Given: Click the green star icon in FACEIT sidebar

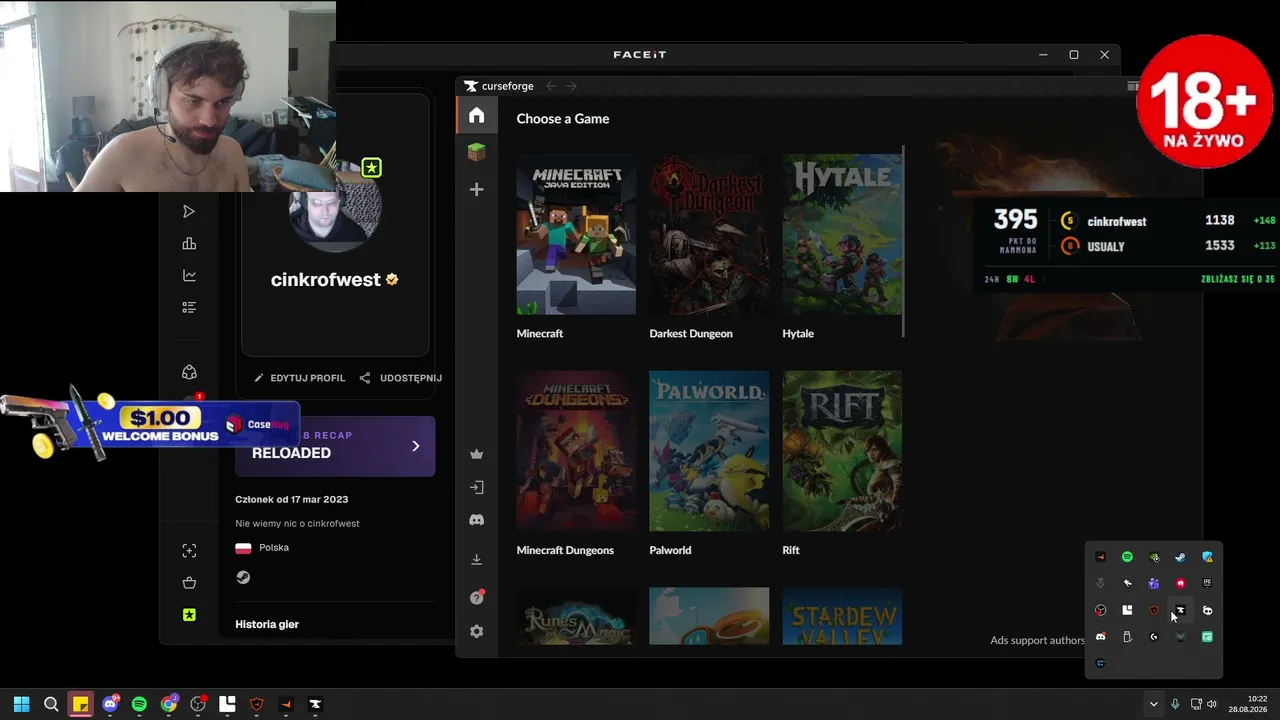Looking at the screenshot, I should click(189, 615).
